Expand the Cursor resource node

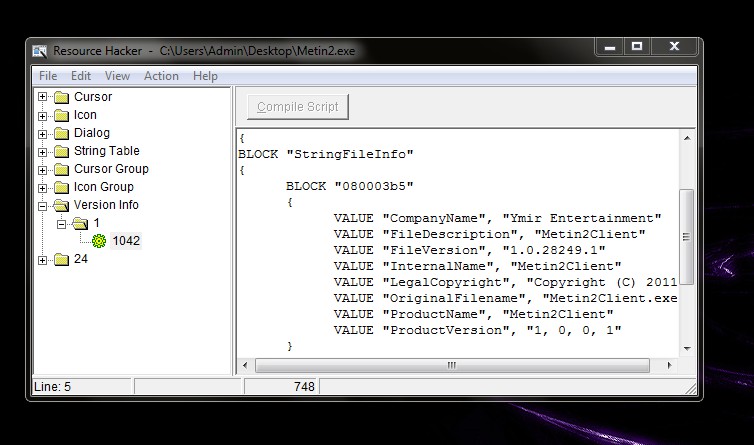(x=42, y=97)
